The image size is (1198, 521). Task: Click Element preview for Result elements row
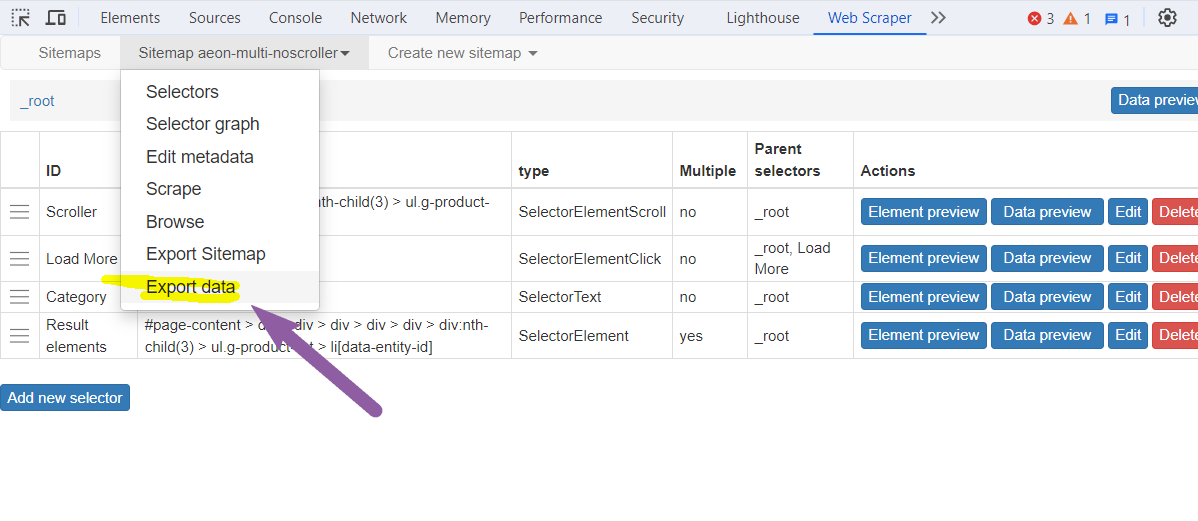(x=923, y=335)
